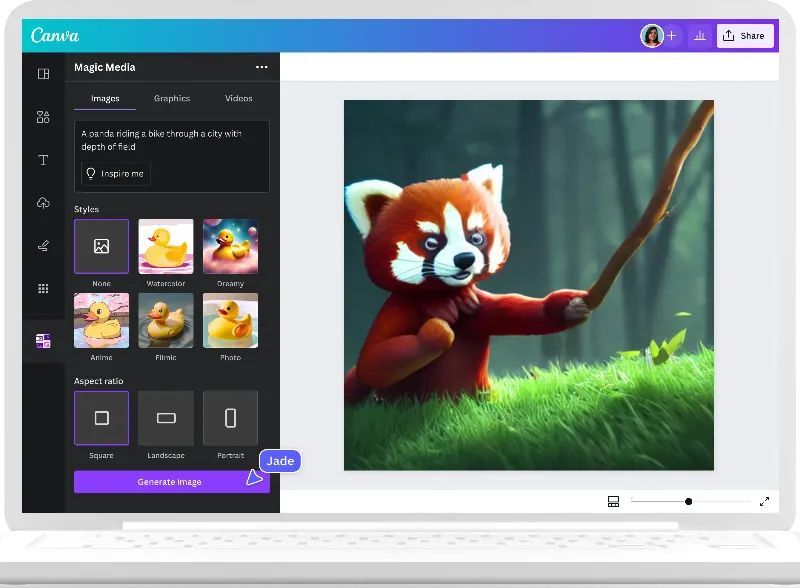Click the zoom slider handle

(688, 501)
